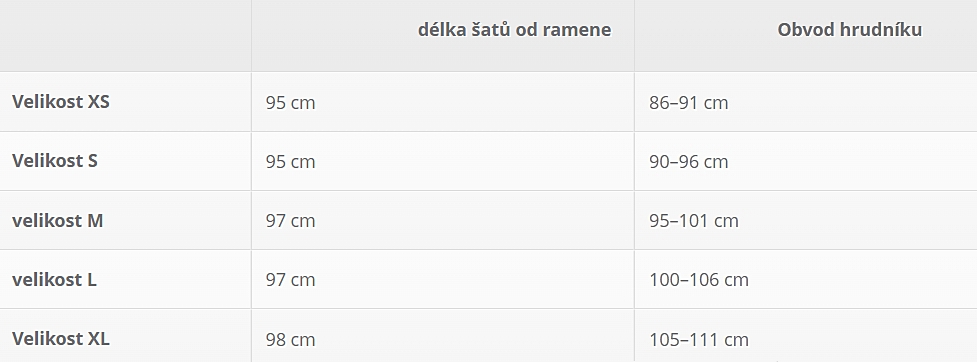
Task: Click the chest value 86–91 cm
Action: click(x=689, y=103)
